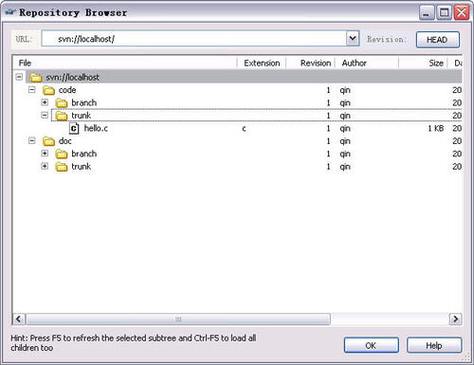474x365 pixels.
Task: Maximize the Repository Browser window
Action: coord(444,13)
